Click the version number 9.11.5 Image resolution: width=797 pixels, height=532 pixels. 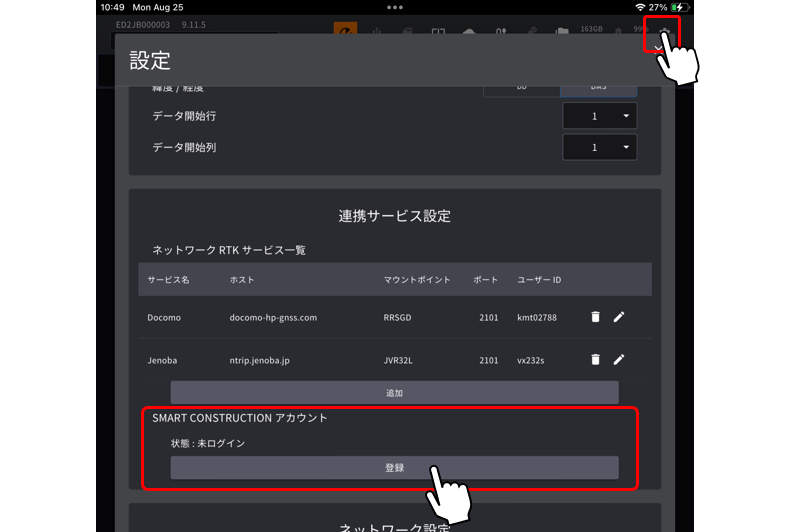[194, 25]
